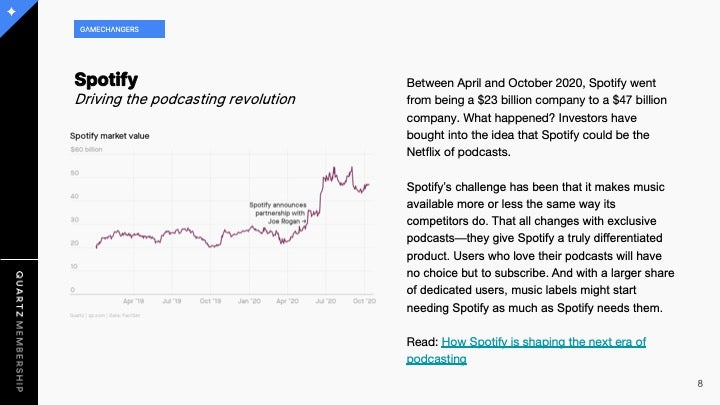Click the paragraph about Spotify's challenge
Image resolution: width=720 pixels, height=405 pixels.
tap(540, 247)
